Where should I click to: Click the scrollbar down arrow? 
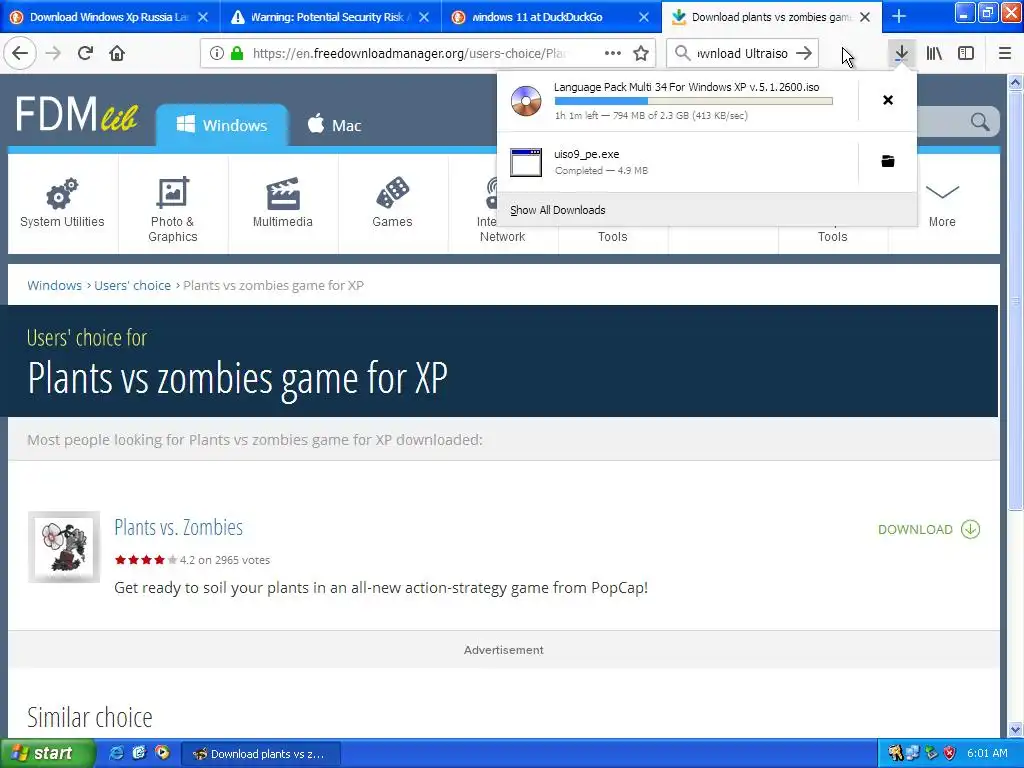tap(1015, 729)
